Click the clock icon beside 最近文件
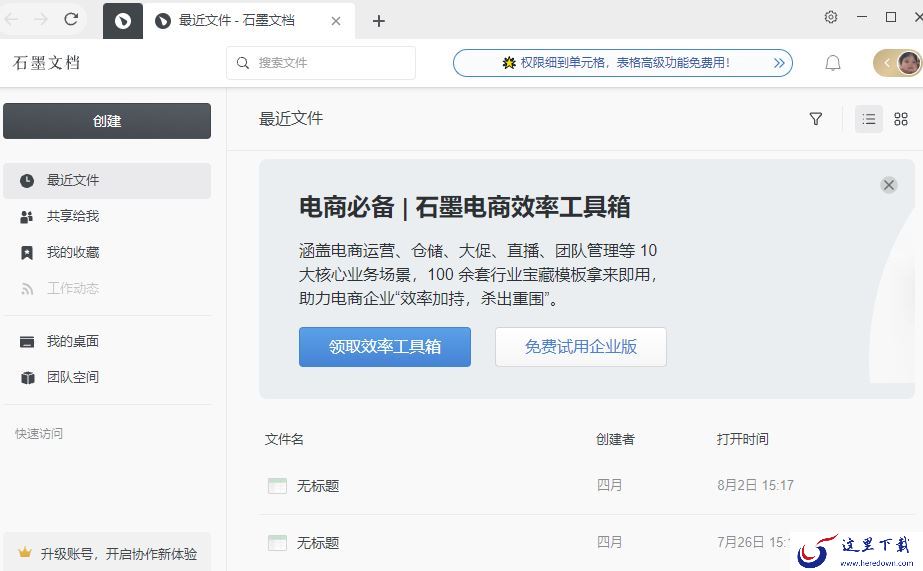Screen dimensions: 923x571 tap(26, 181)
